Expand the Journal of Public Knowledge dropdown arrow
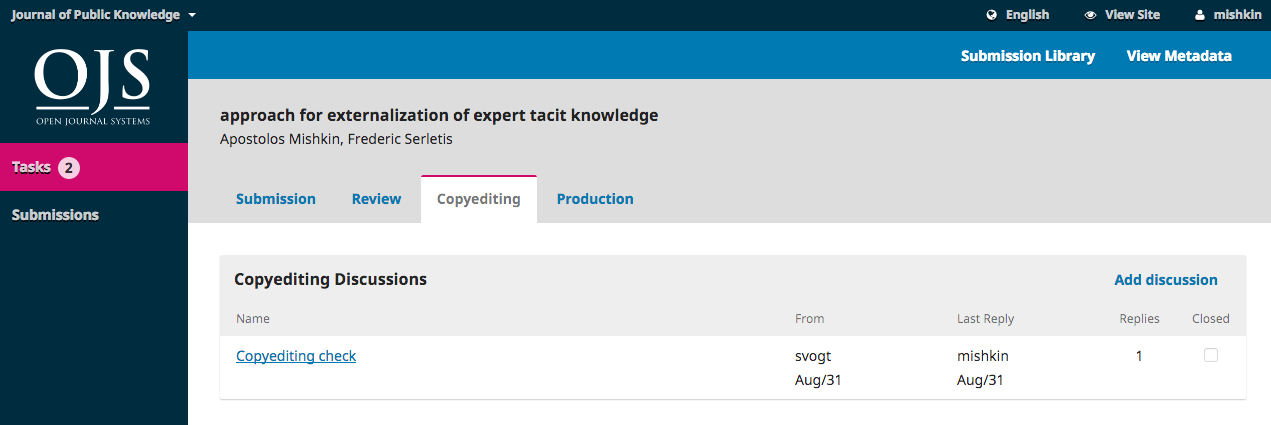Screen dimensions: 1271x425 (x=192, y=15)
